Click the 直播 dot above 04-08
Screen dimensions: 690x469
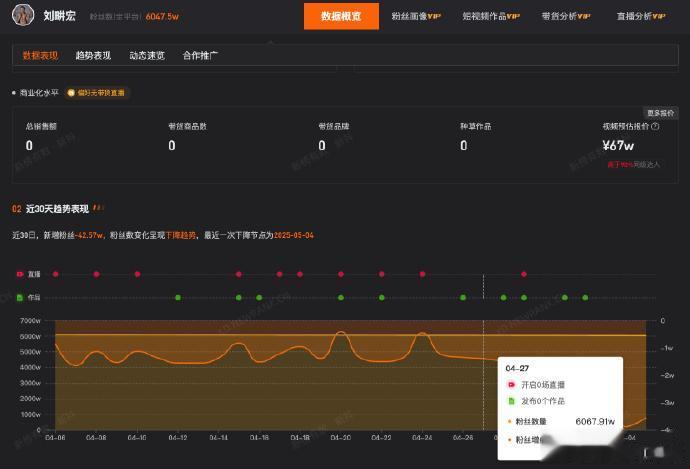coord(96,274)
